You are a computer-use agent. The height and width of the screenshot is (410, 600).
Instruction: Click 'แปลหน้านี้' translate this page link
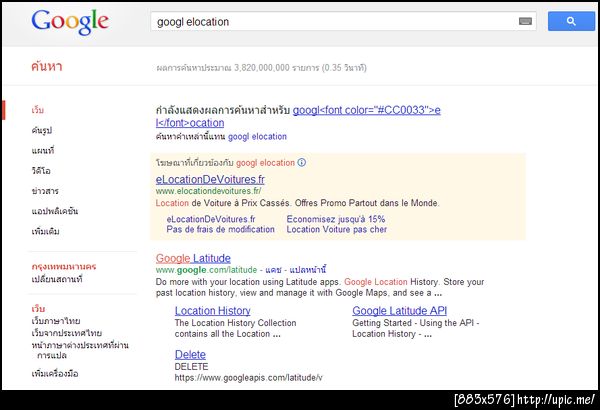(x=308, y=270)
